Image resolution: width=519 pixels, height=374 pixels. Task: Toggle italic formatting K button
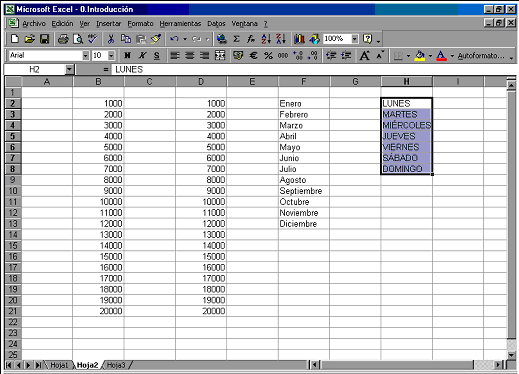(x=142, y=55)
